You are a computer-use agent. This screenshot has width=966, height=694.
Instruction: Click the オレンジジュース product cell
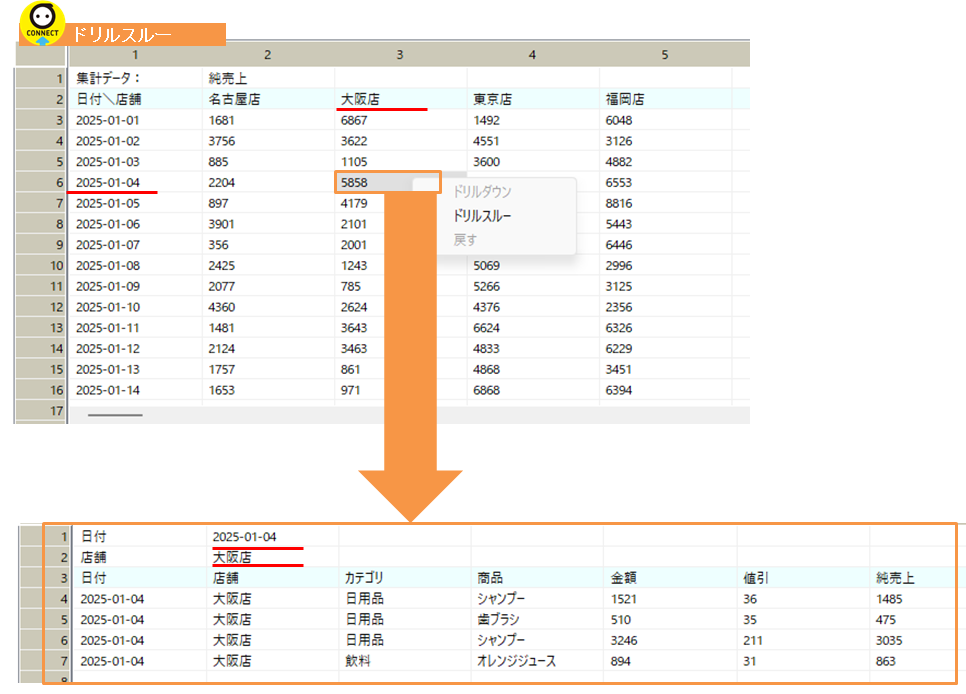coord(537,661)
